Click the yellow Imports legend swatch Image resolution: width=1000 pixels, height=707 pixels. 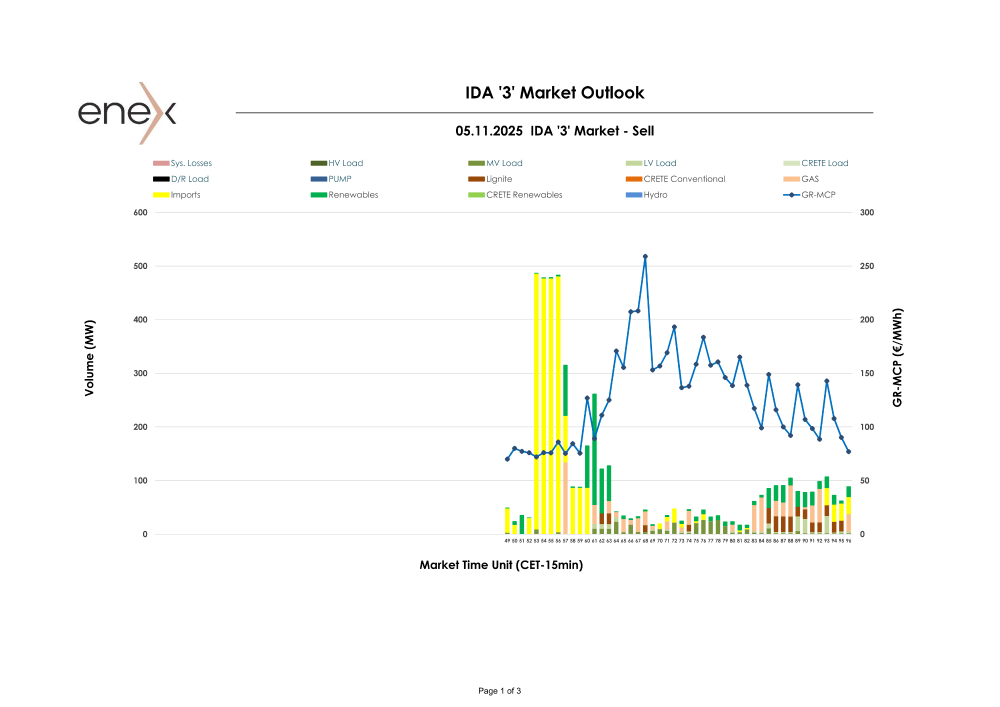click(x=161, y=195)
